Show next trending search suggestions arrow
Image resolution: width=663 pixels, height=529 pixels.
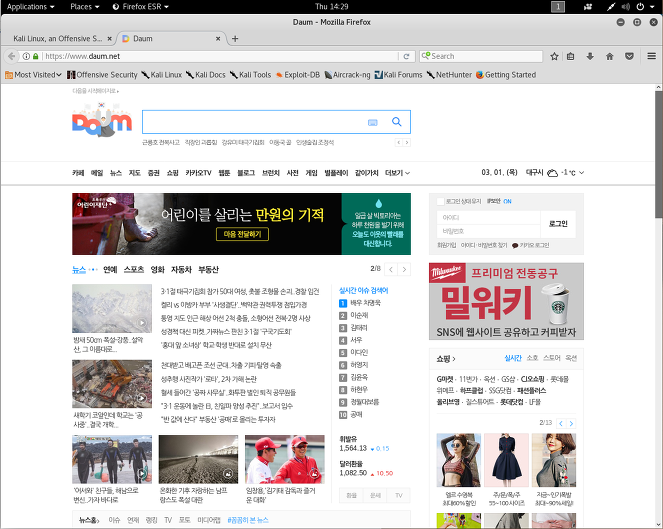point(407,143)
